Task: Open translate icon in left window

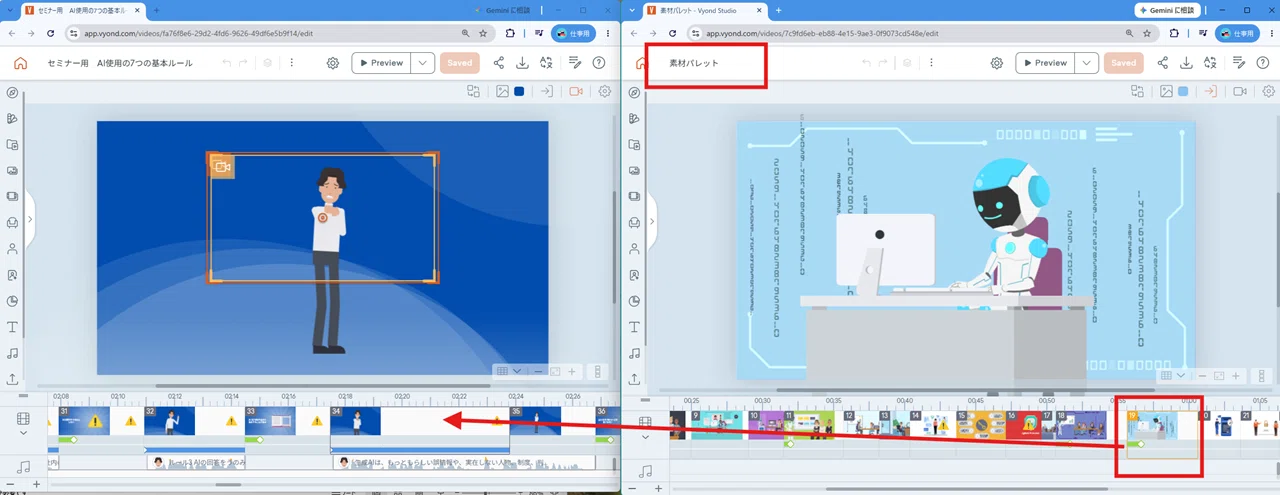Action: point(546,63)
